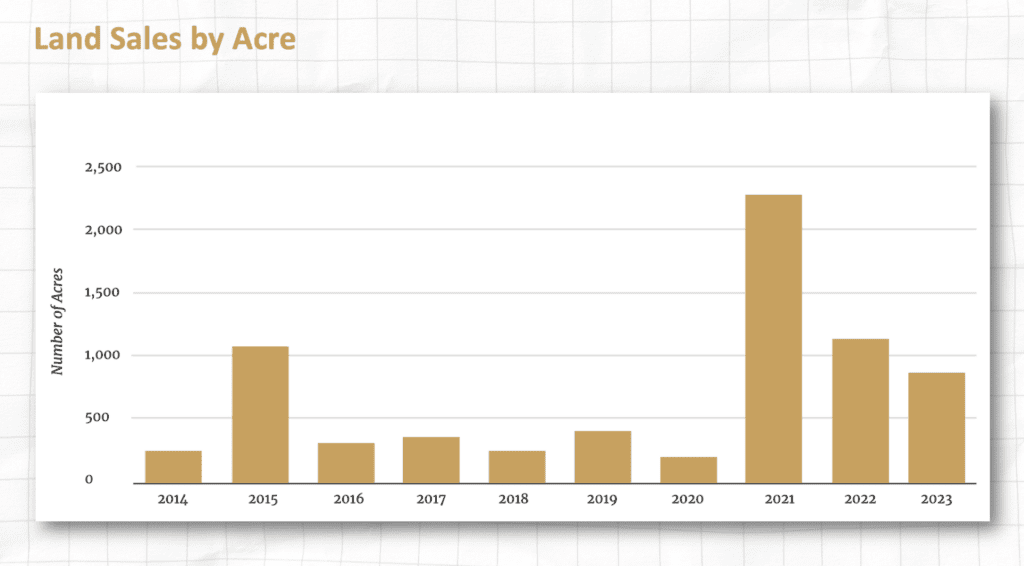Click the 1,000 y-axis label
Screen dimensions: 1024x566
point(101,355)
